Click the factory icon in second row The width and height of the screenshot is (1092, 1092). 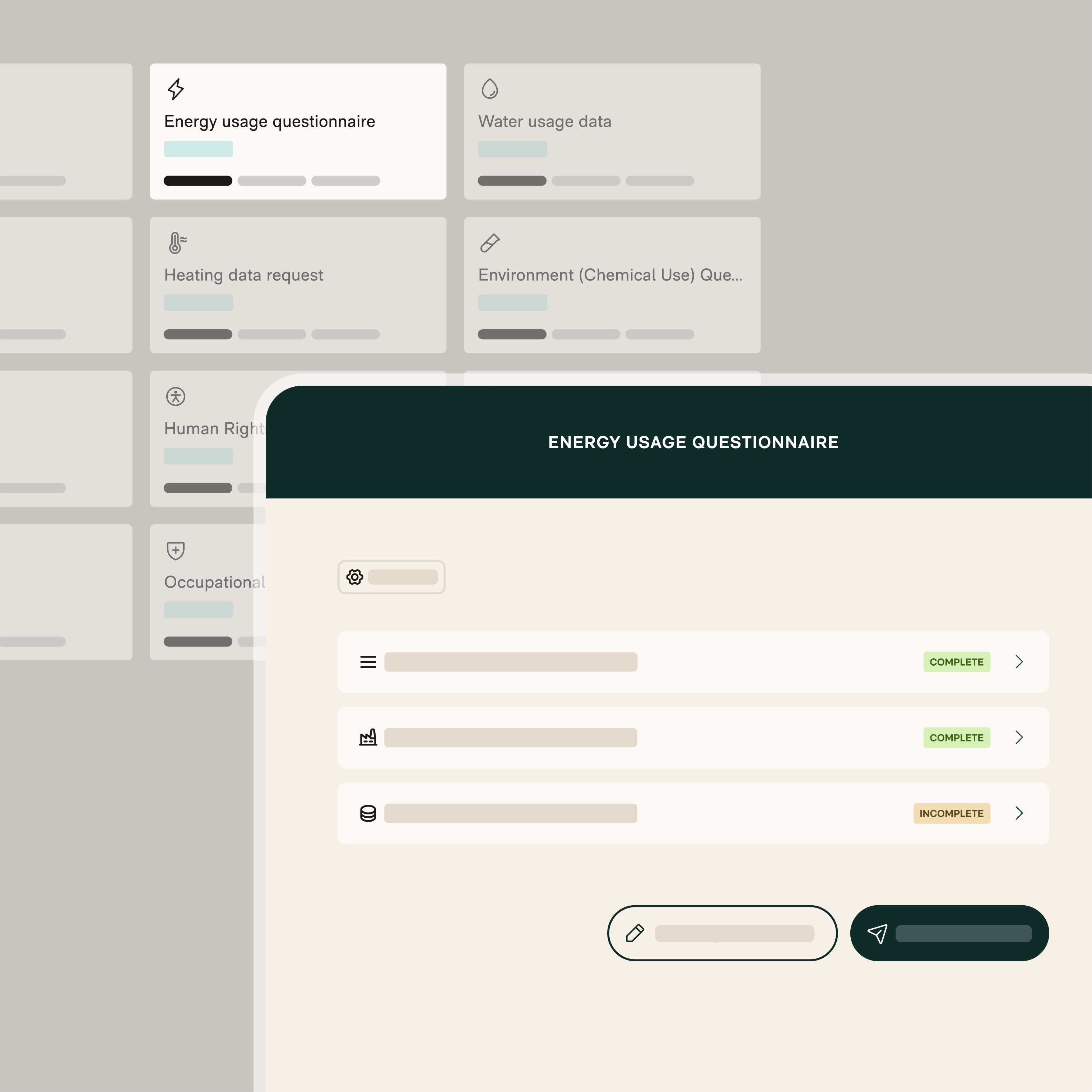(368, 737)
